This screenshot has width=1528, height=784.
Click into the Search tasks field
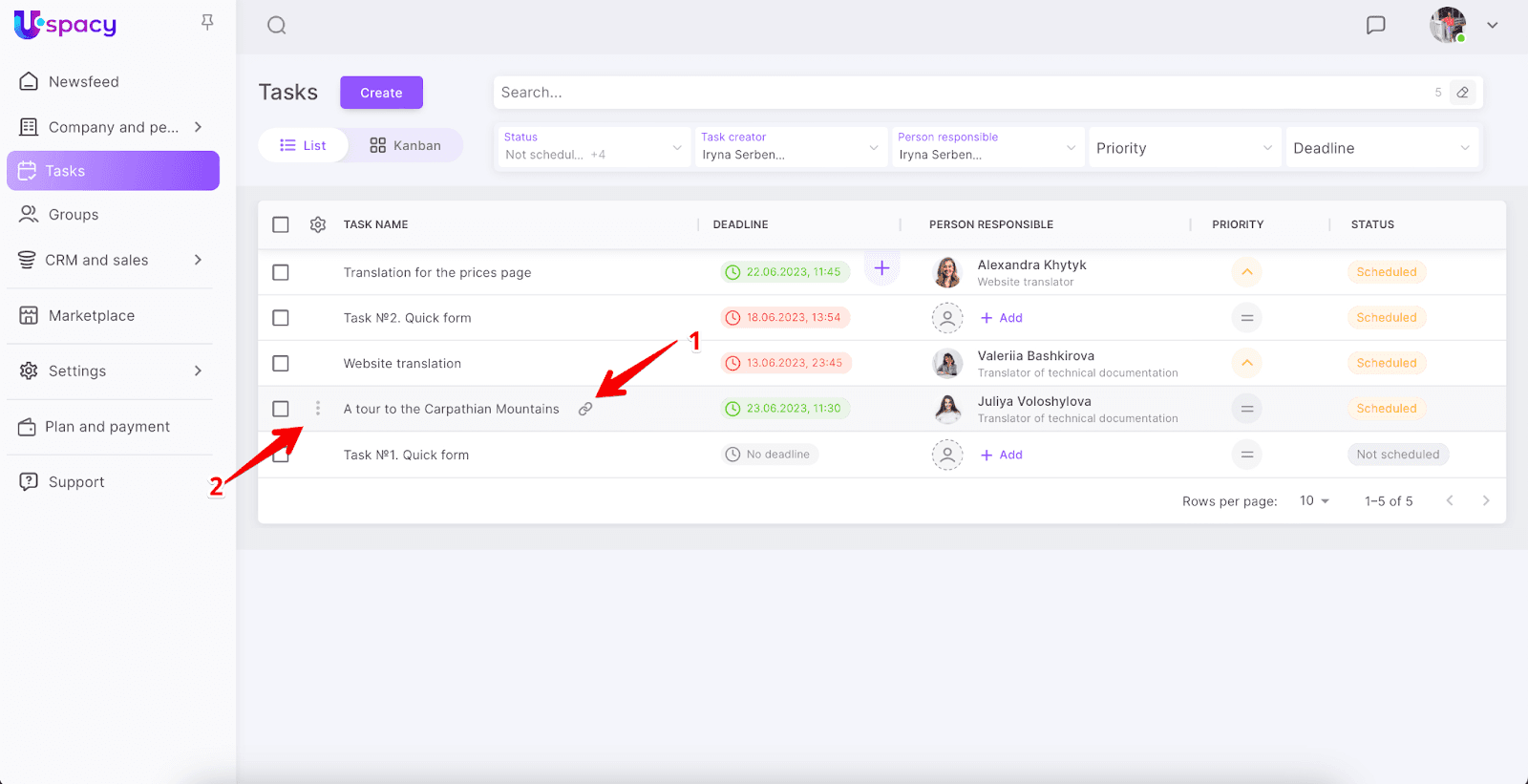click(x=955, y=93)
